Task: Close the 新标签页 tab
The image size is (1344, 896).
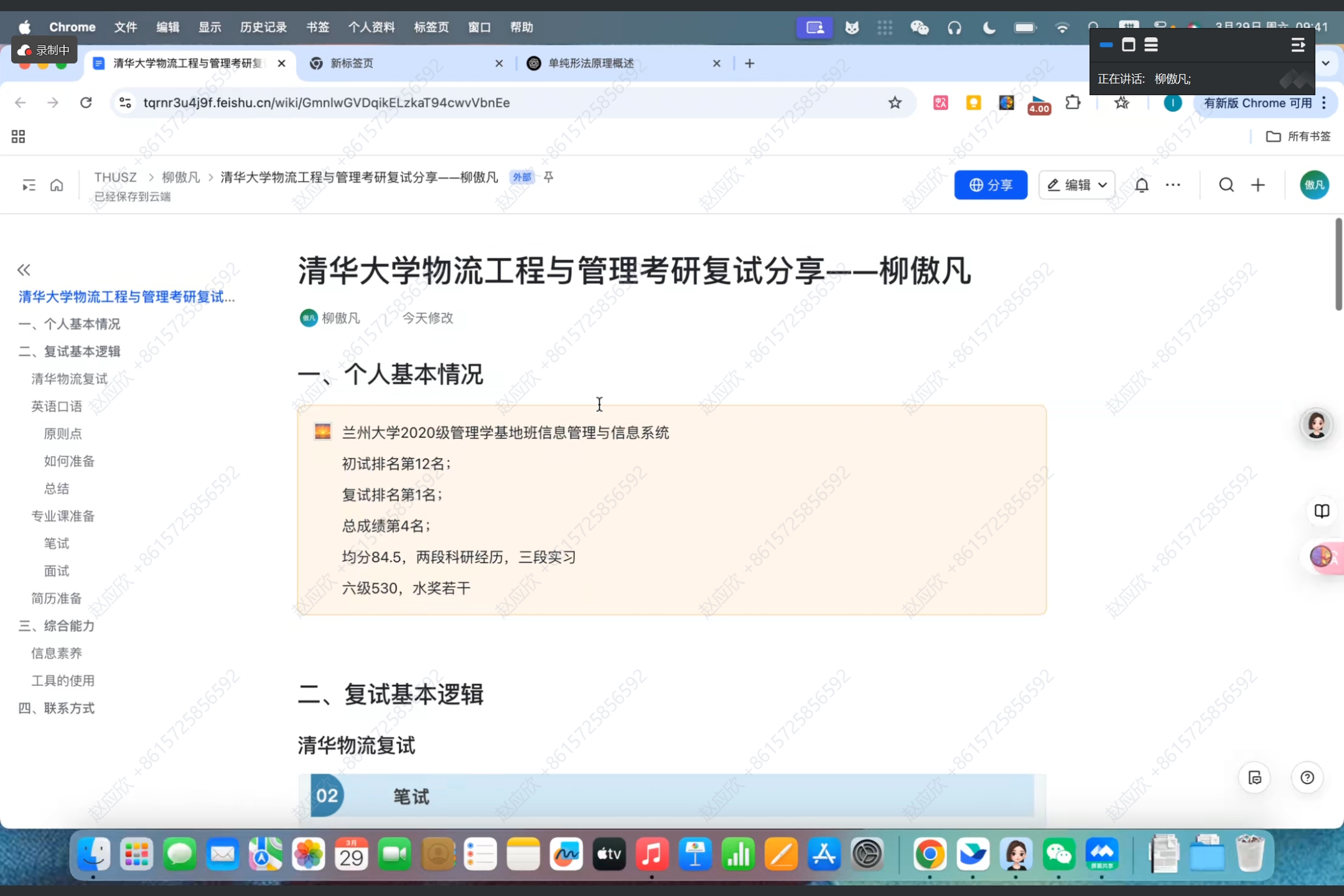Action: (499, 63)
